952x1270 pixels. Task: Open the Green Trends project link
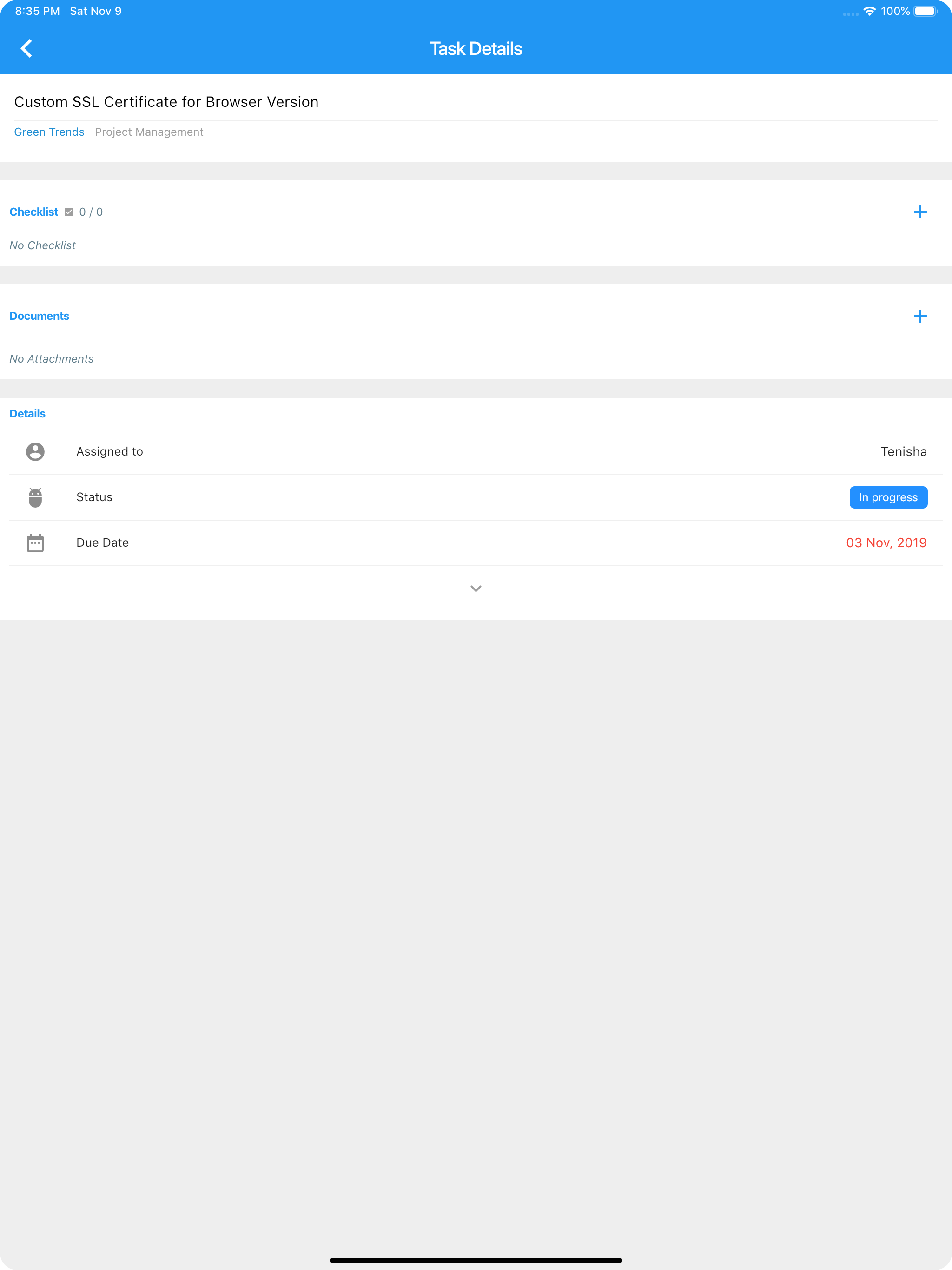point(49,132)
